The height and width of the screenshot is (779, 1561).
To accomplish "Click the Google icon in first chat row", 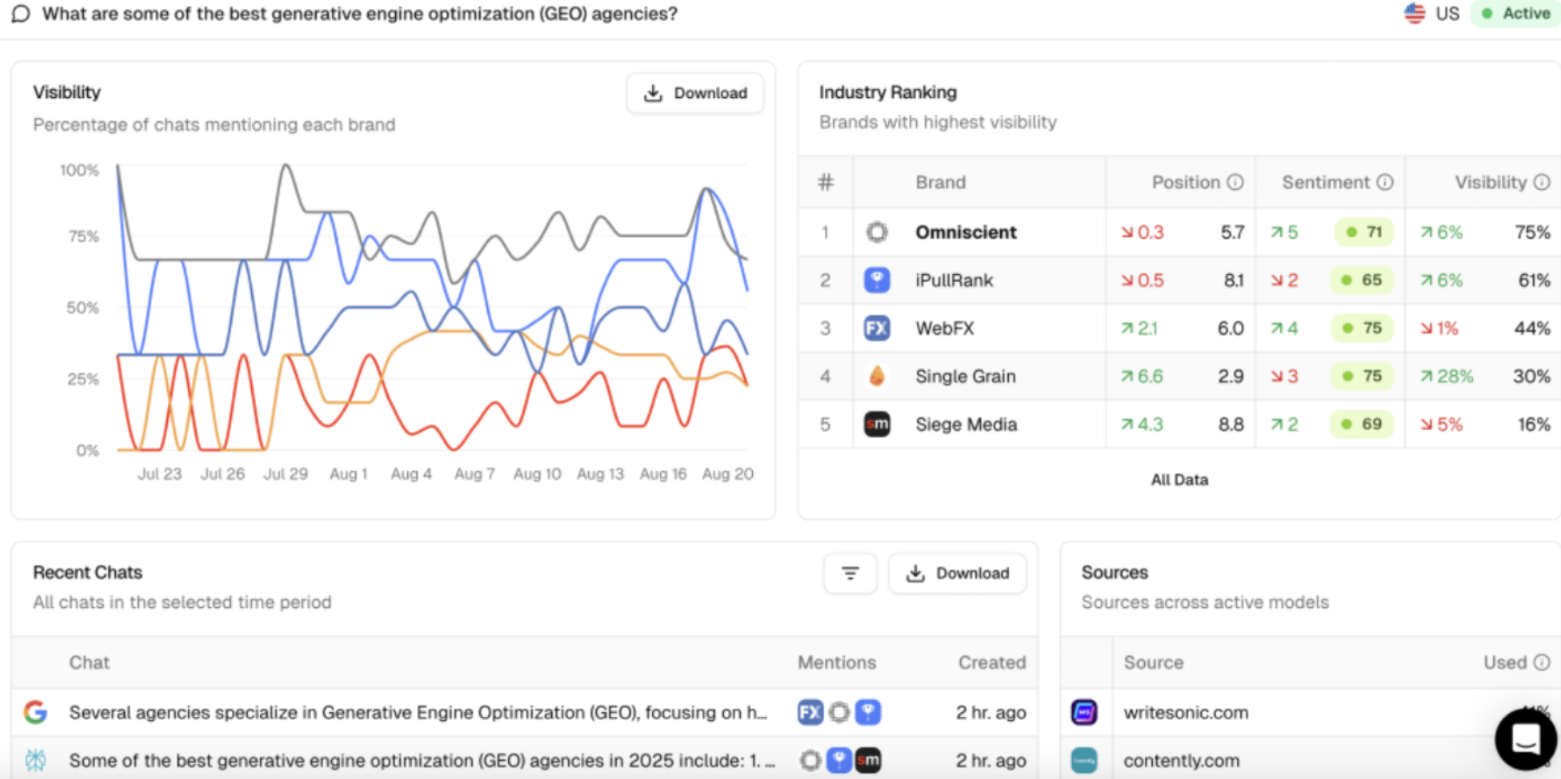I will (x=36, y=713).
